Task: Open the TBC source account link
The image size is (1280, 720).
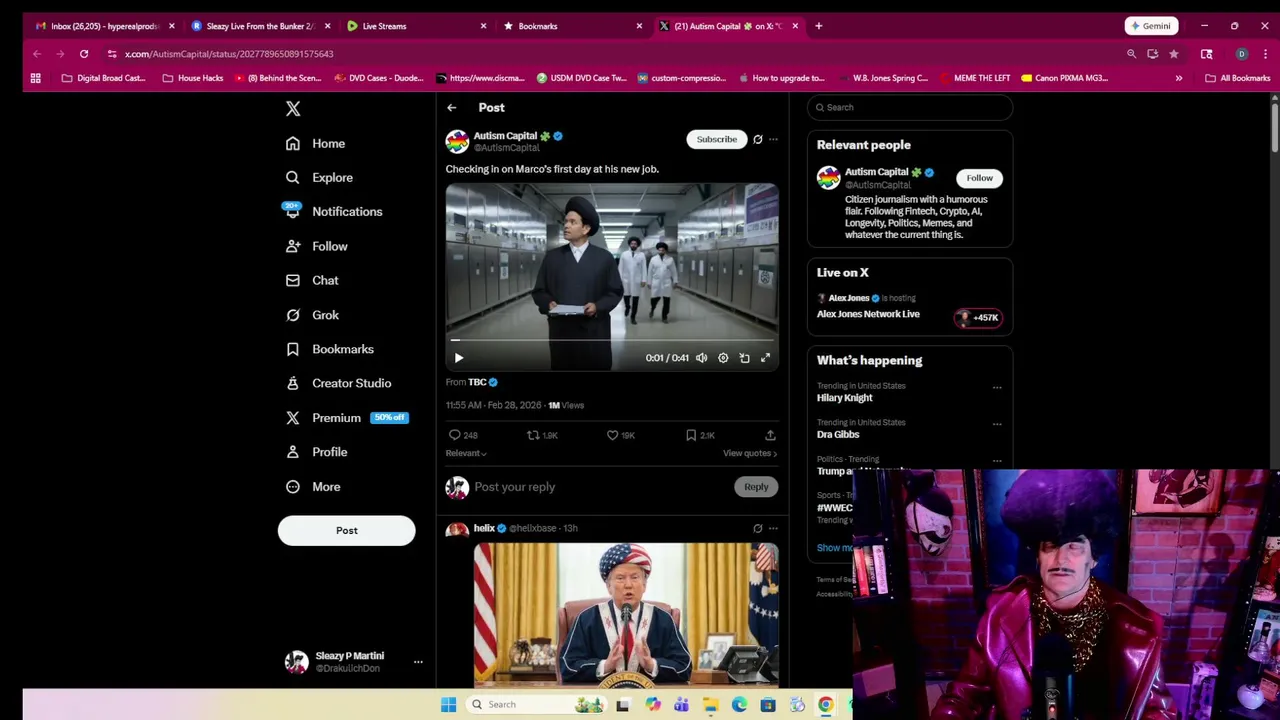Action: point(483,382)
